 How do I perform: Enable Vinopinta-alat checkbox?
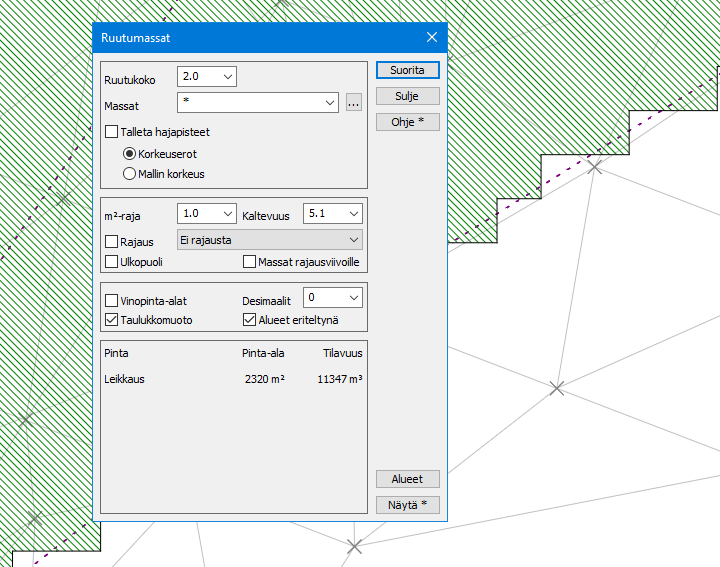point(111,300)
